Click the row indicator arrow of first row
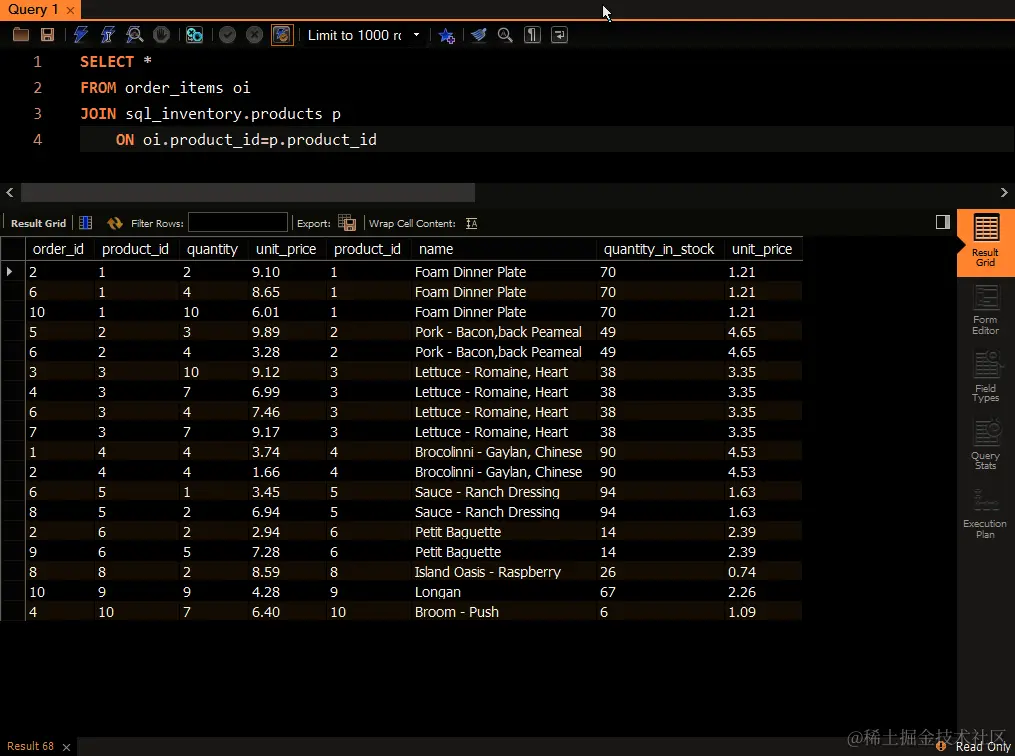The height and width of the screenshot is (756, 1015). point(10,271)
